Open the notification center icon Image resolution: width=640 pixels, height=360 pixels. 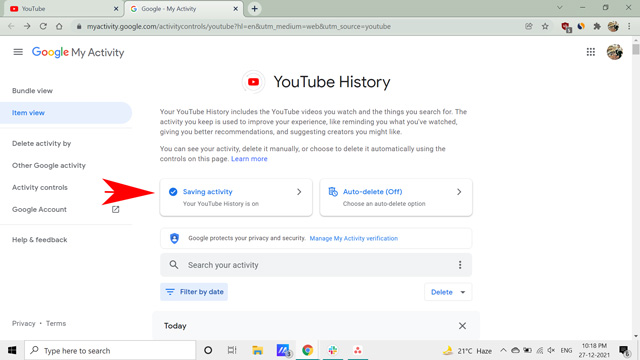click(624, 350)
